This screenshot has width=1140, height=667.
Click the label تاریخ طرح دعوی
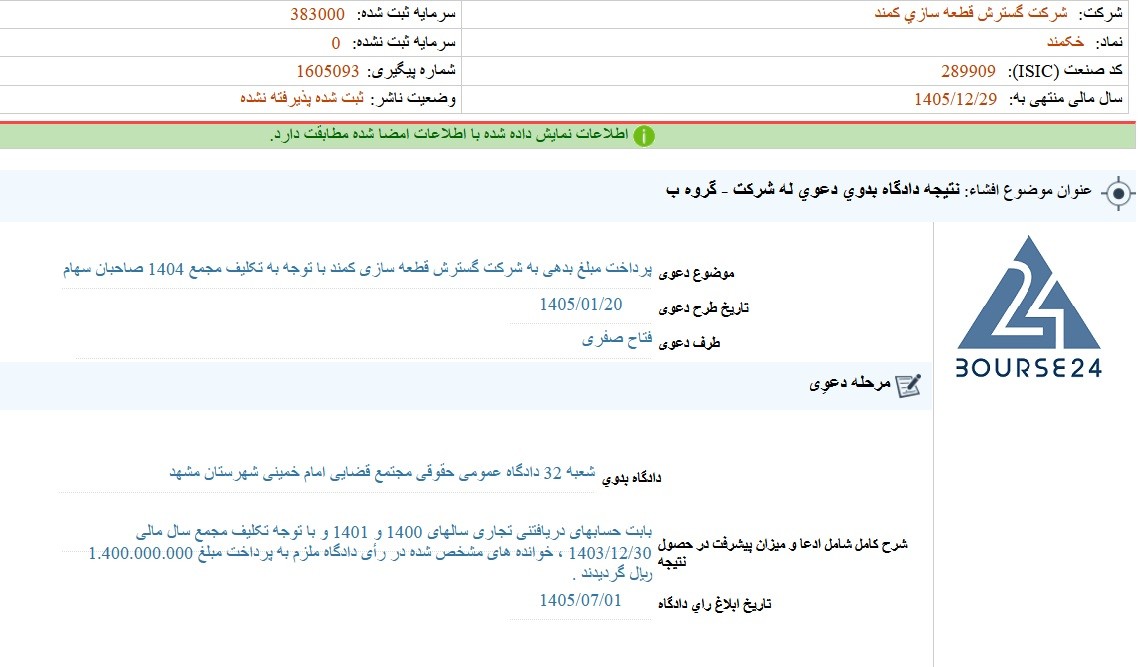tap(703, 308)
